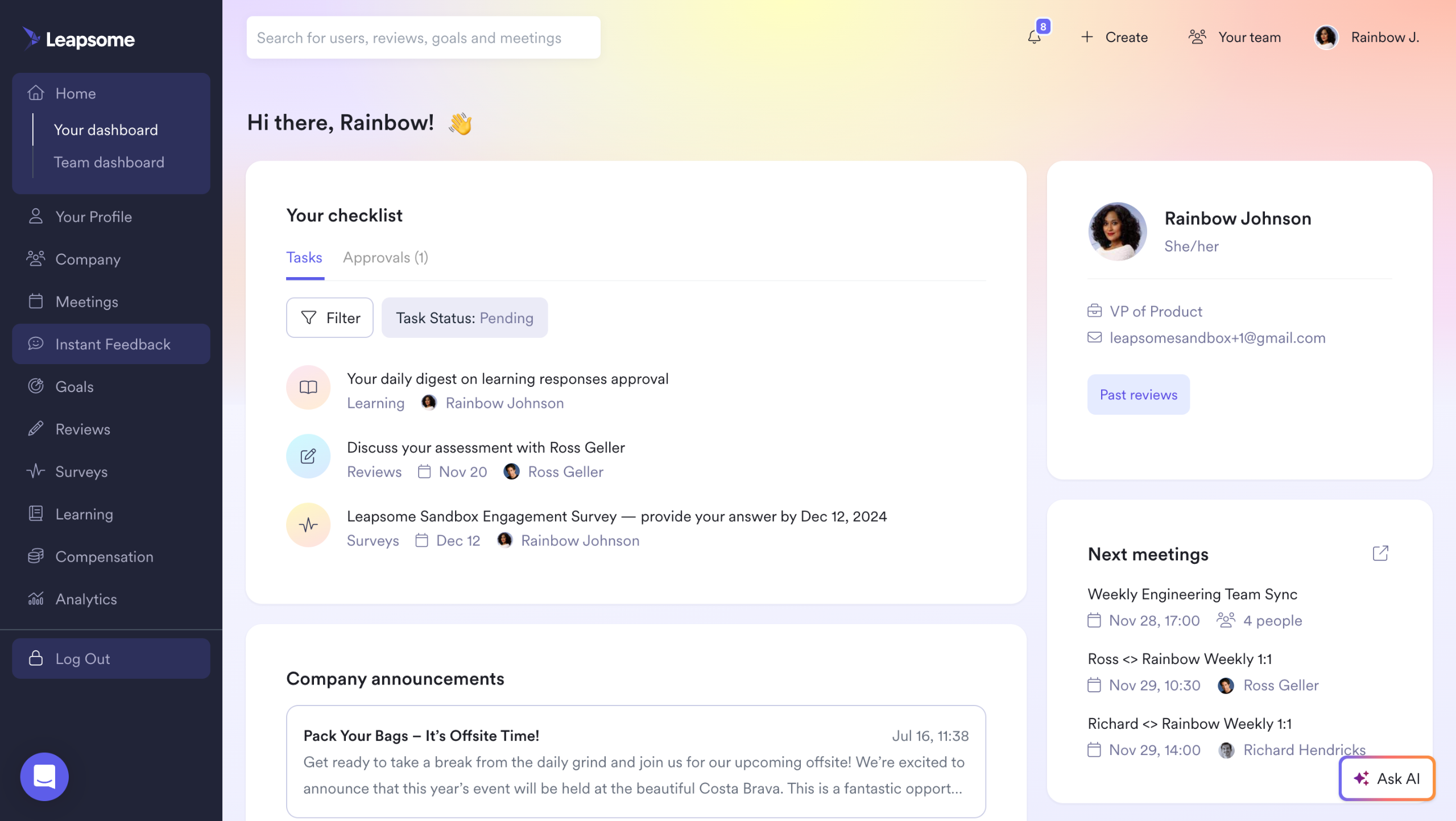Screen dimensions: 1456x821
Task: Click the learning digest book icon
Action: [x=308, y=387]
